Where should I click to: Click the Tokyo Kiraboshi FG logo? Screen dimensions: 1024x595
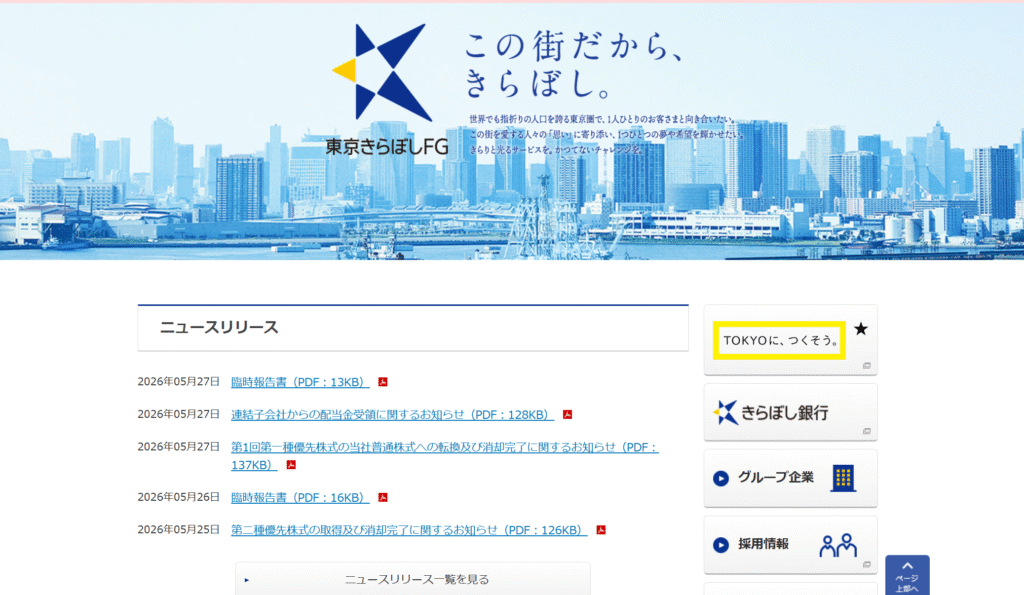point(387,90)
